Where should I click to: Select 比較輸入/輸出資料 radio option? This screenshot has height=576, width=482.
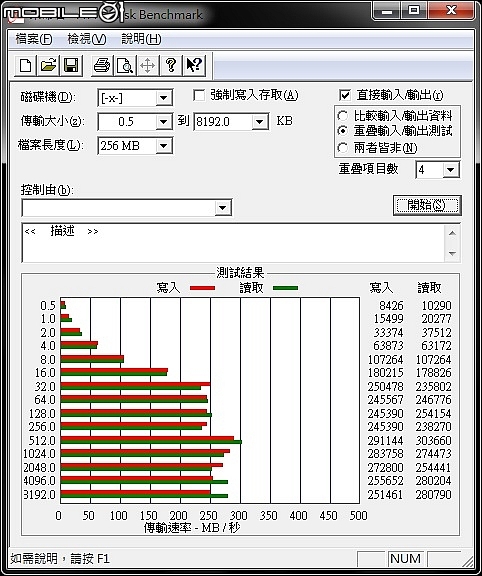point(342,116)
